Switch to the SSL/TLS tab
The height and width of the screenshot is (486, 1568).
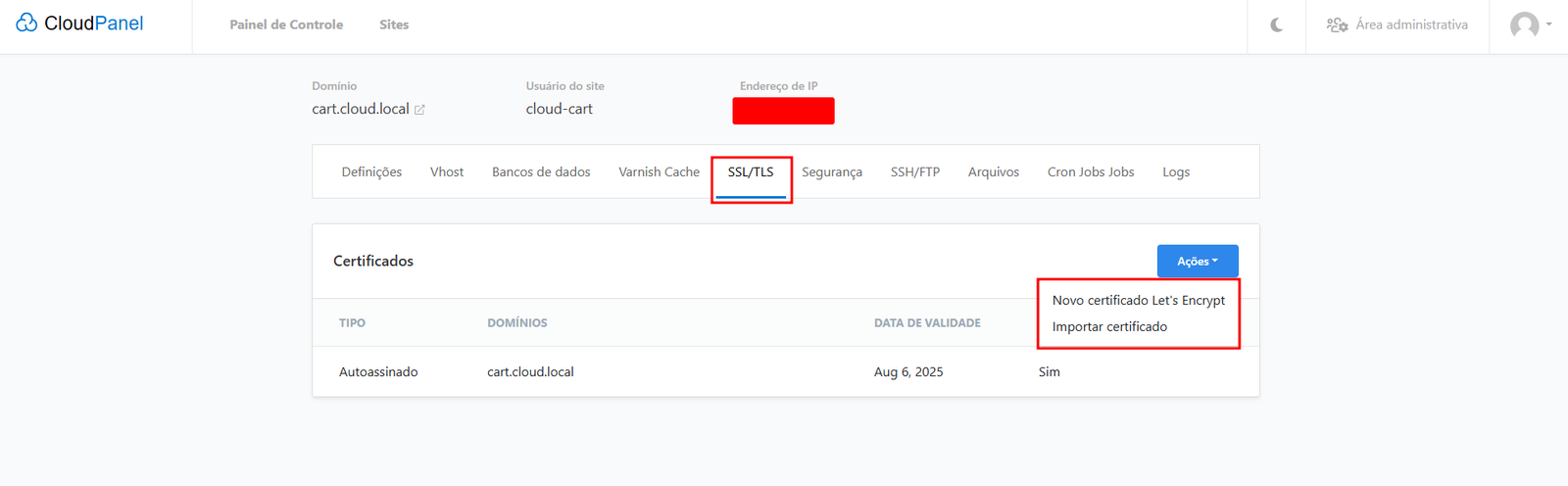pyautogui.click(x=751, y=172)
